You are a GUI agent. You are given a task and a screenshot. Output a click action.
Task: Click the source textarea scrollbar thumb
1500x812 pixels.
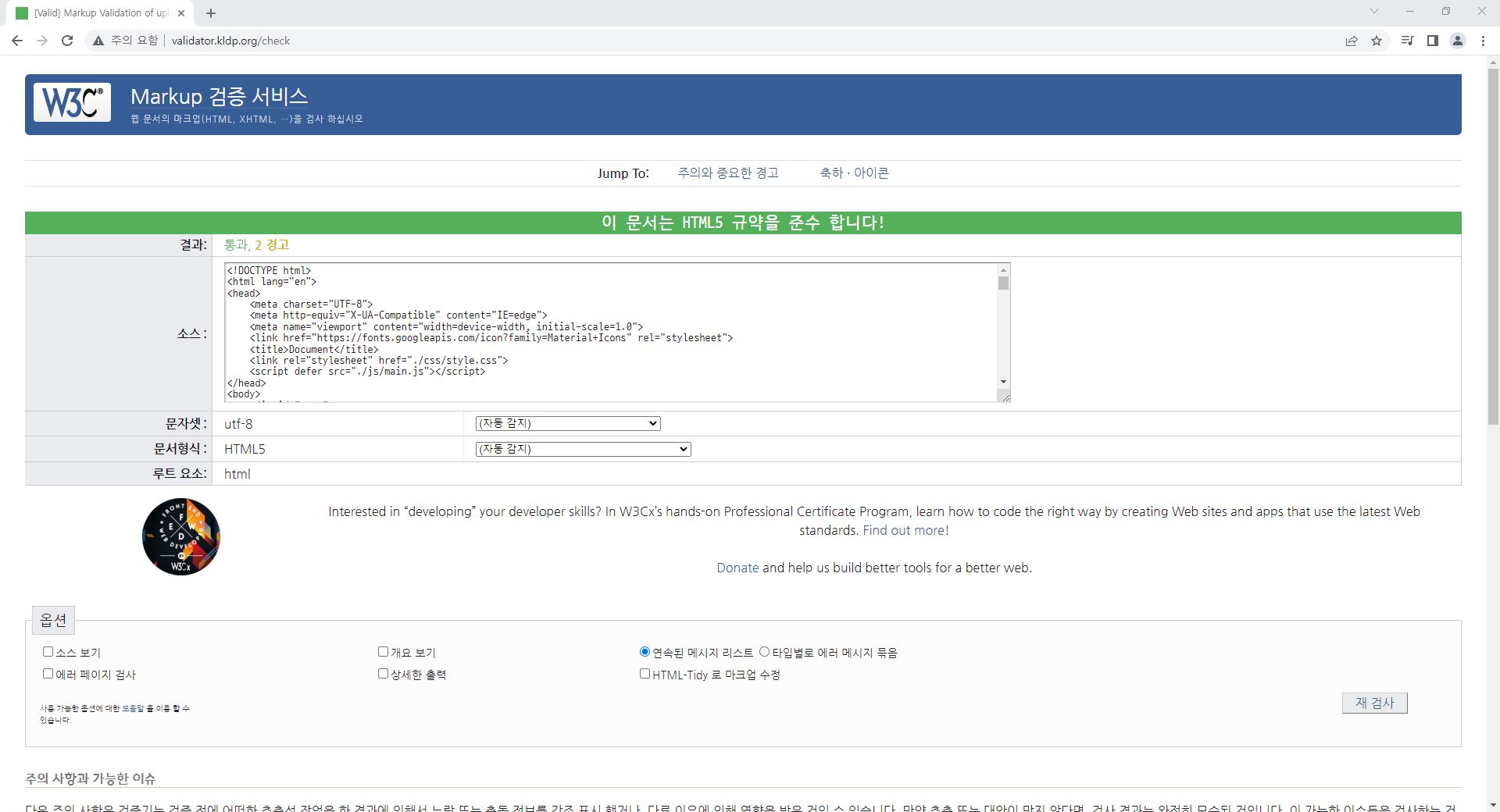coord(1003,283)
